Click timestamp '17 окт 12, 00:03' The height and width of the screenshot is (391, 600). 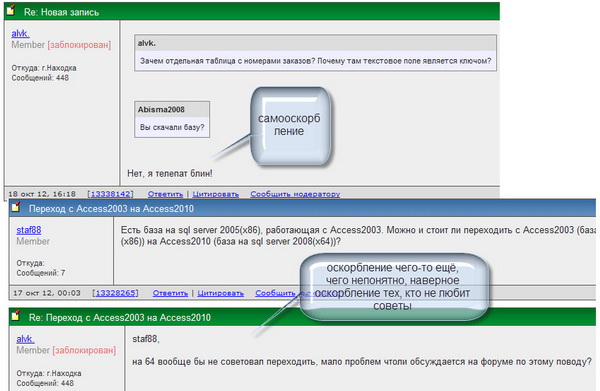[47, 293]
